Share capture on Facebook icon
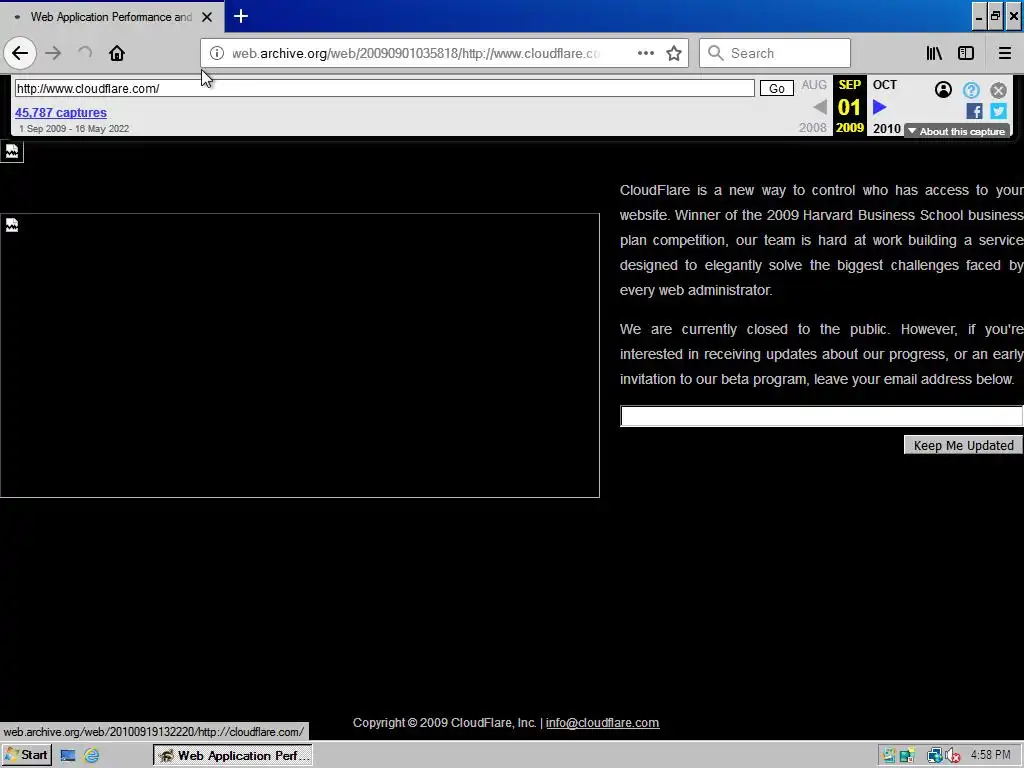 click(974, 111)
